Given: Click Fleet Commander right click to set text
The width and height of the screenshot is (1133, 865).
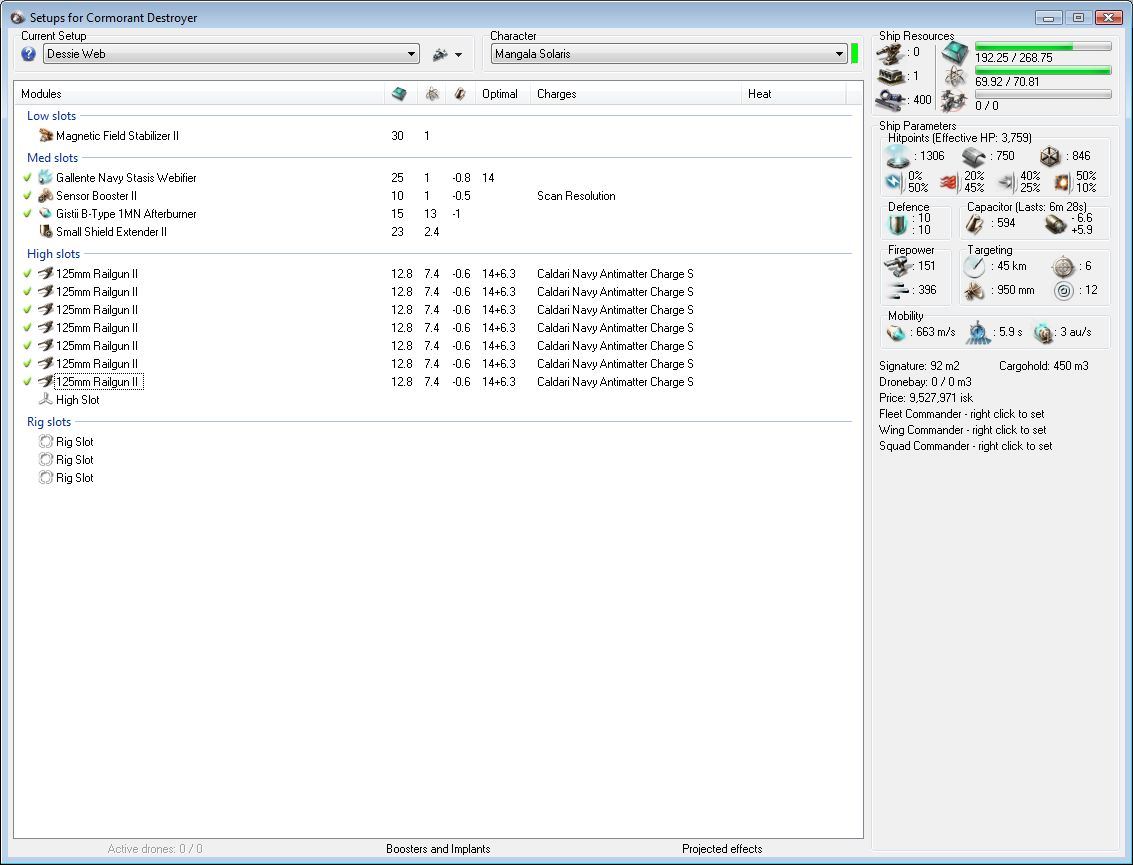Looking at the screenshot, I should [961, 414].
